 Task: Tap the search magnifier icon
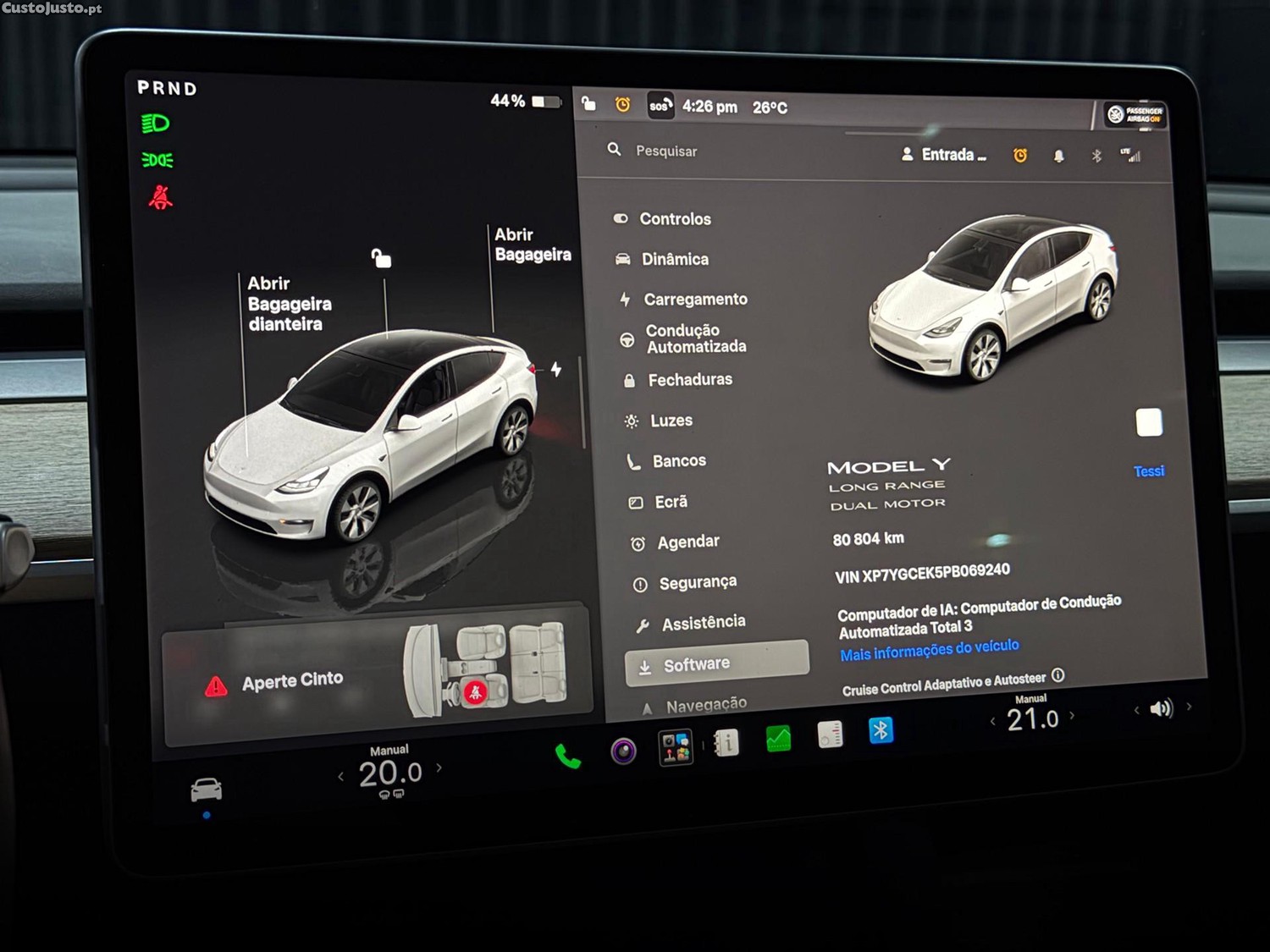(614, 149)
